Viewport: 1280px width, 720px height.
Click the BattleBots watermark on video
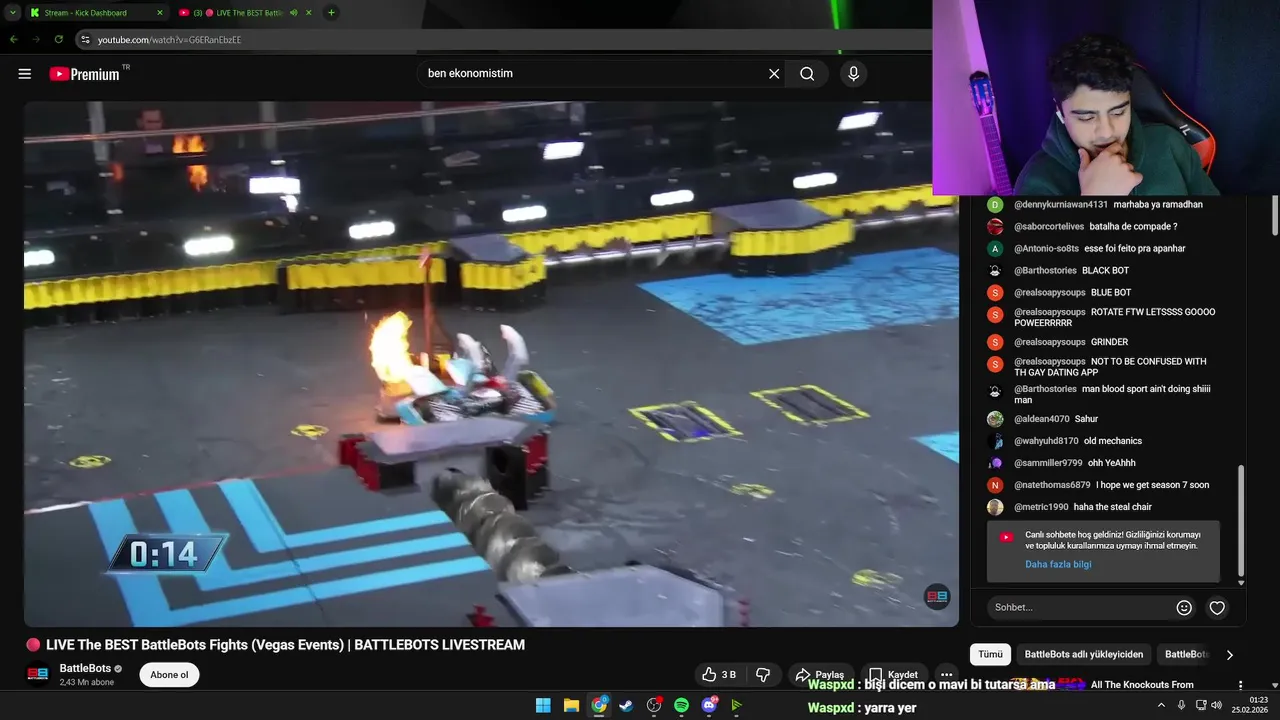pos(937,597)
